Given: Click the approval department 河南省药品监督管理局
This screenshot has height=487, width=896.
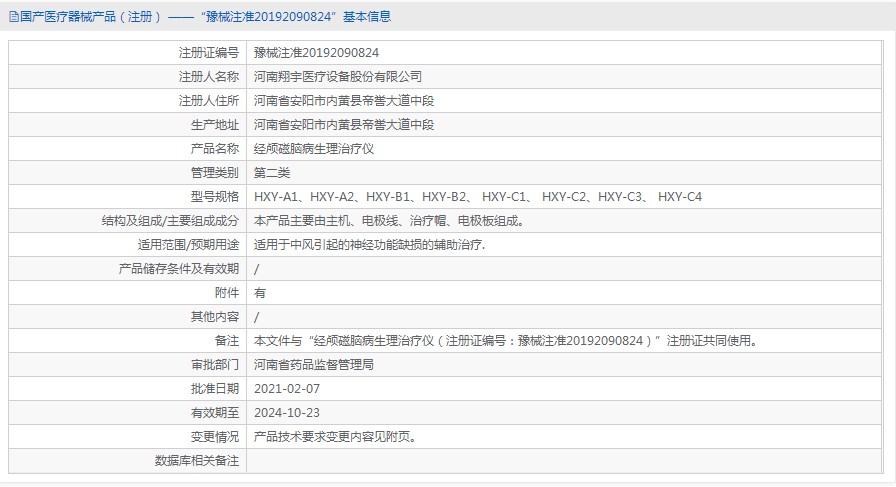Looking at the screenshot, I should (x=314, y=365).
